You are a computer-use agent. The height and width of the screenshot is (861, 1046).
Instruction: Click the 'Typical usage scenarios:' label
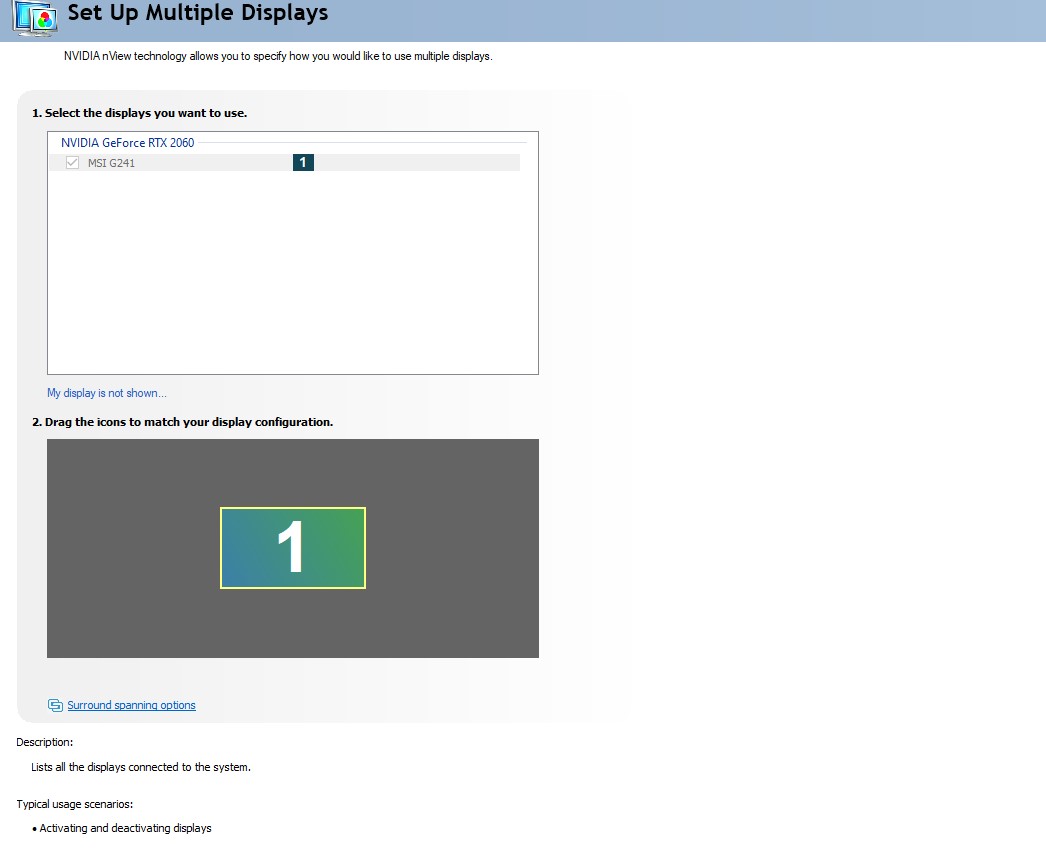point(75,804)
